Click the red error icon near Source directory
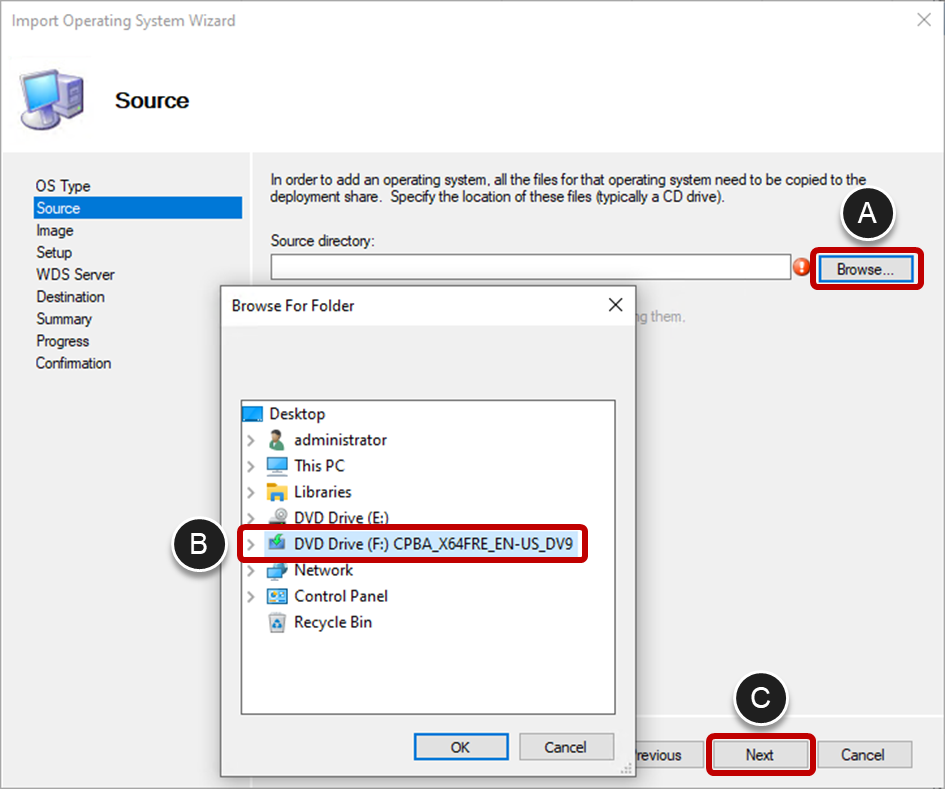 coord(803,267)
